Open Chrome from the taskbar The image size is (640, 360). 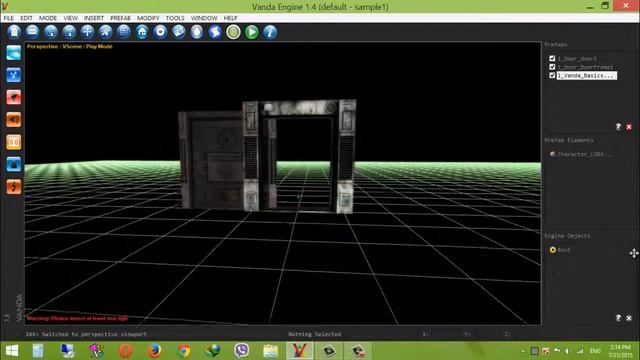coord(184,351)
